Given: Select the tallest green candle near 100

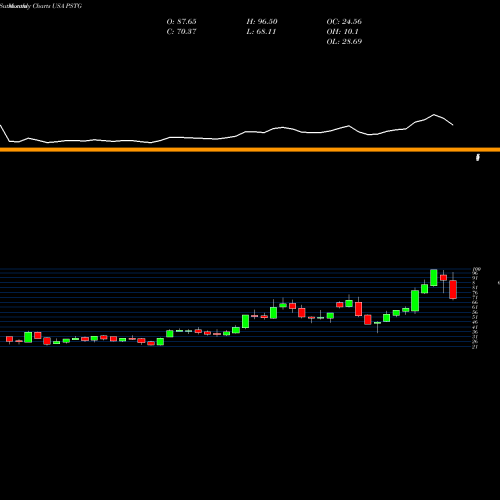Looking at the screenshot, I should pos(434,278).
